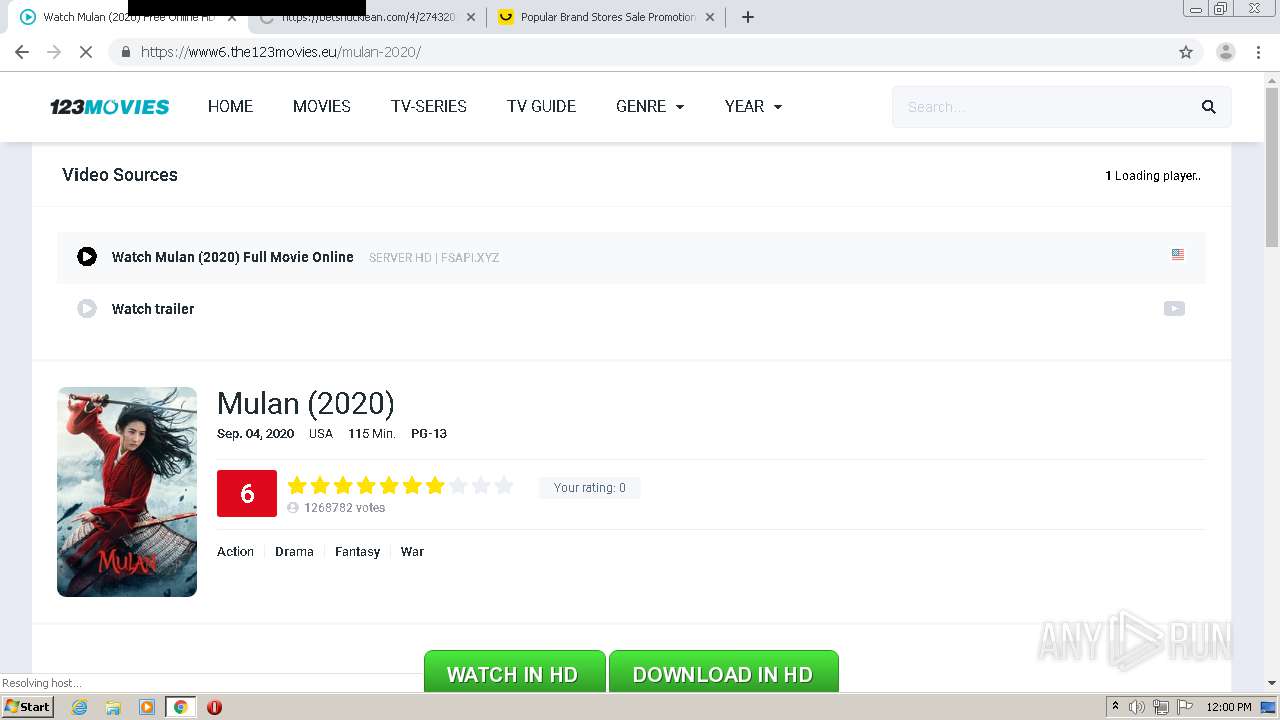Click the play icon beside Watch Mulan Full Movie

click(87, 257)
